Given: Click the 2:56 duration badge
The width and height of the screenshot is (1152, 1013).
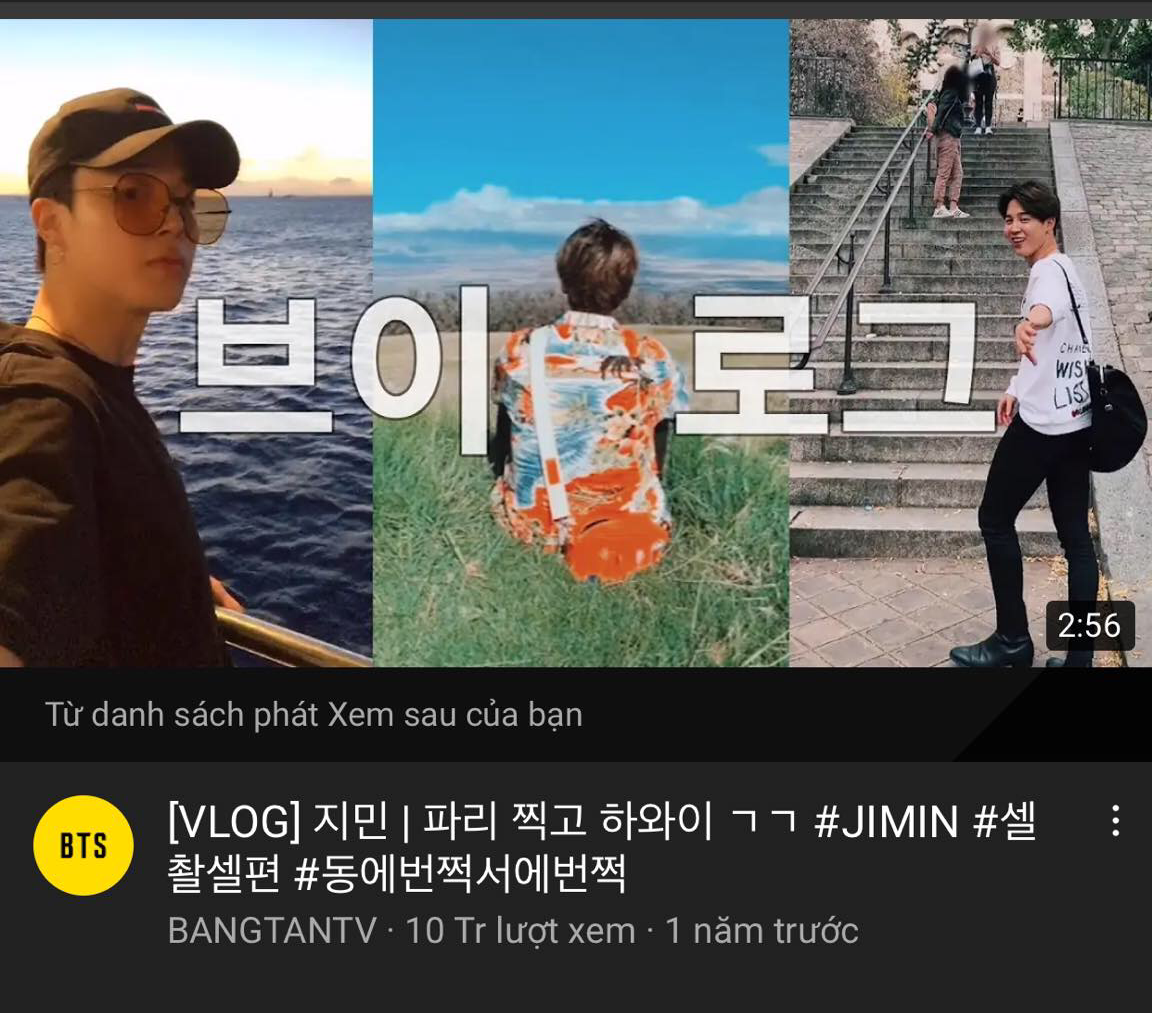Looking at the screenshot, I should (1090, 626).
